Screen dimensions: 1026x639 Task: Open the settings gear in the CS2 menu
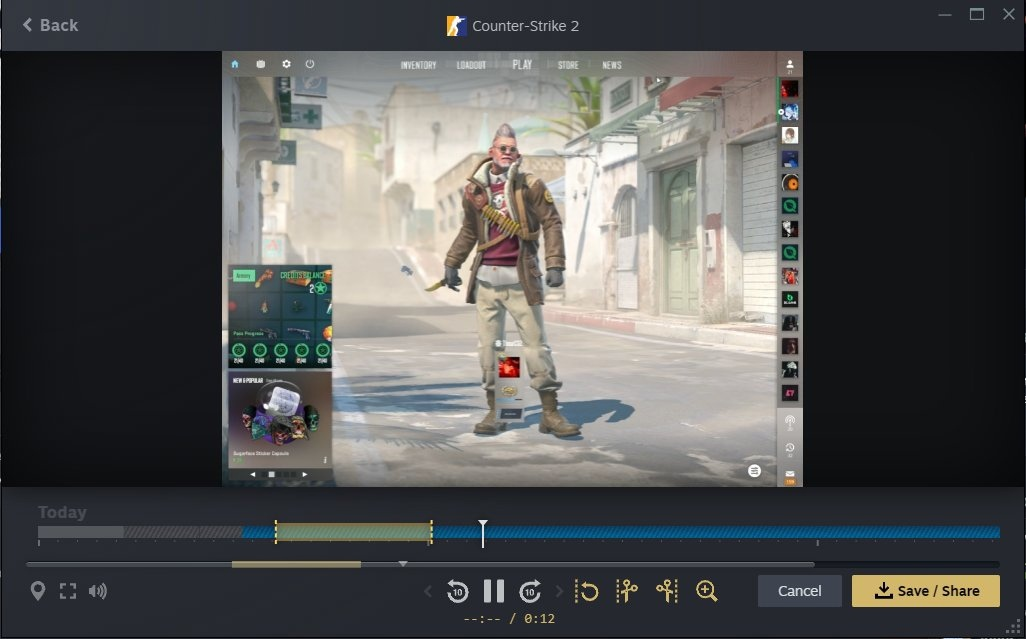tap(286, 64)
